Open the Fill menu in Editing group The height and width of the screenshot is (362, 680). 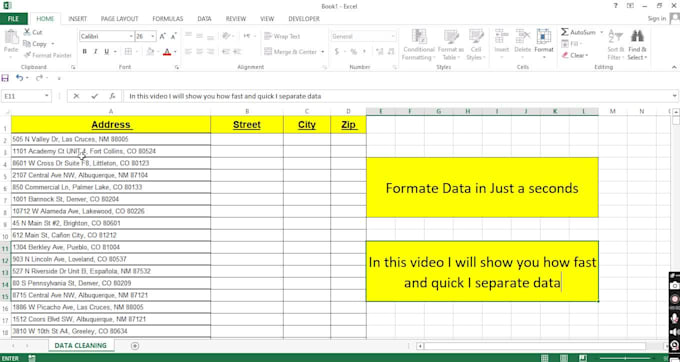coord(572,44)
